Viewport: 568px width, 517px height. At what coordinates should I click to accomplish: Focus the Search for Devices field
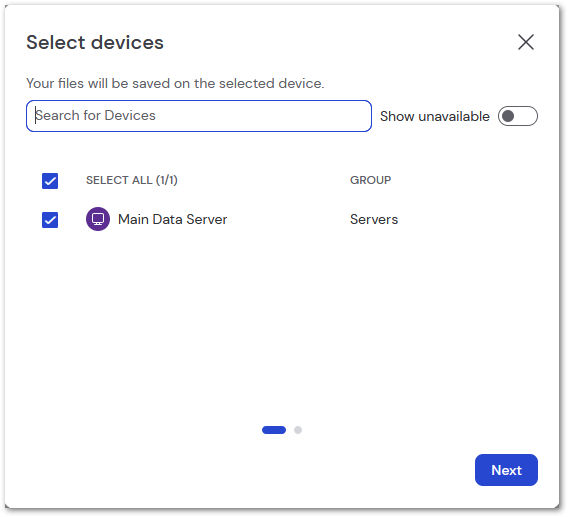coord(199,116)
